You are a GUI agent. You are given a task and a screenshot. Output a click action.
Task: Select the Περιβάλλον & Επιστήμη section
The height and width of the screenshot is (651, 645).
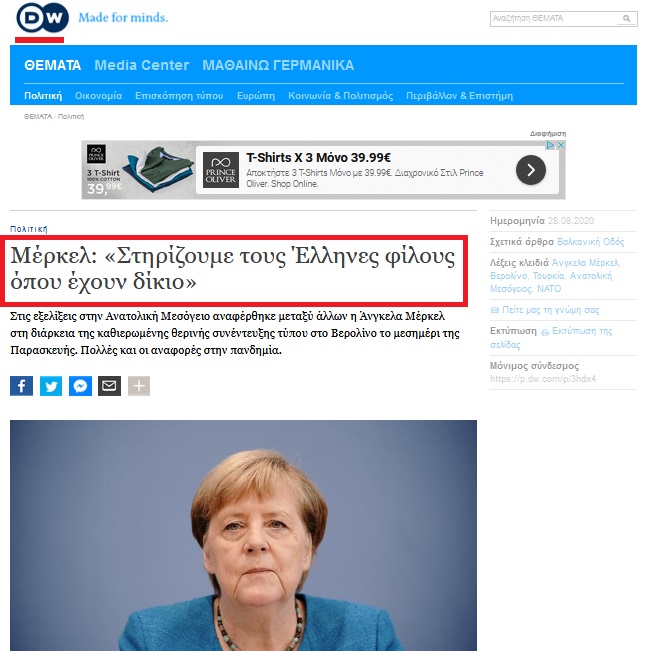click(459, 96)
